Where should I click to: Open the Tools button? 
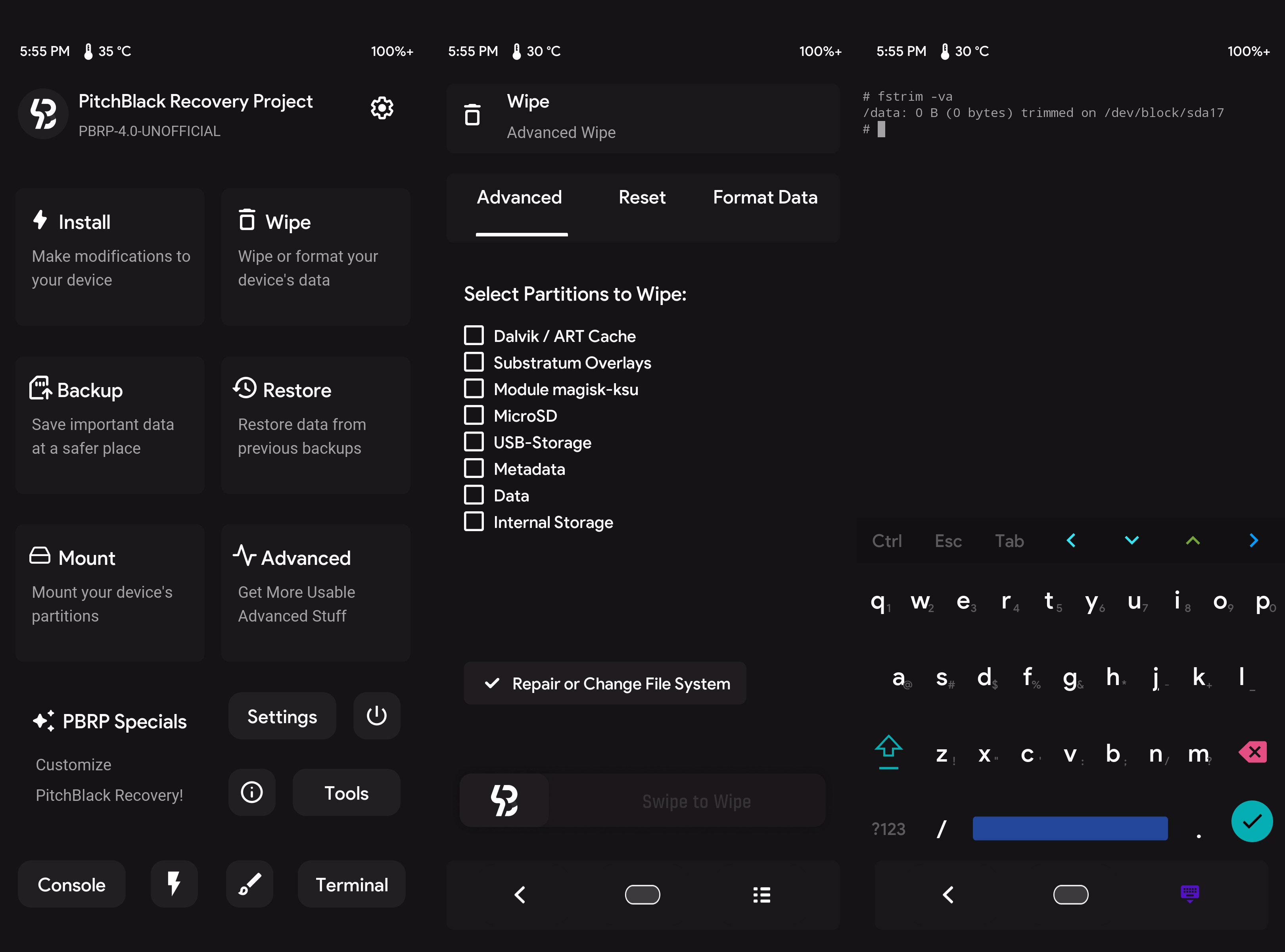(x=346, y=793)
